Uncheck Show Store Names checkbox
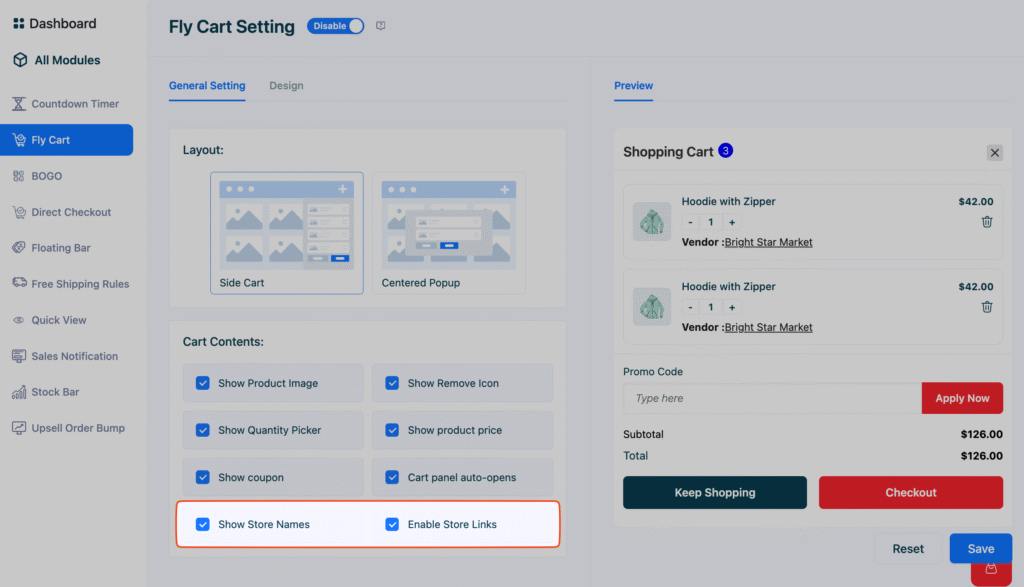 click(203, 524)
